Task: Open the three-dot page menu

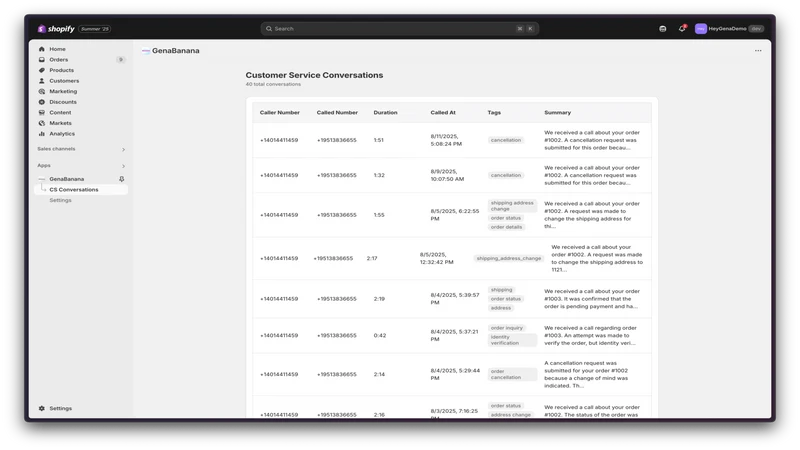Action: (758, 51)
